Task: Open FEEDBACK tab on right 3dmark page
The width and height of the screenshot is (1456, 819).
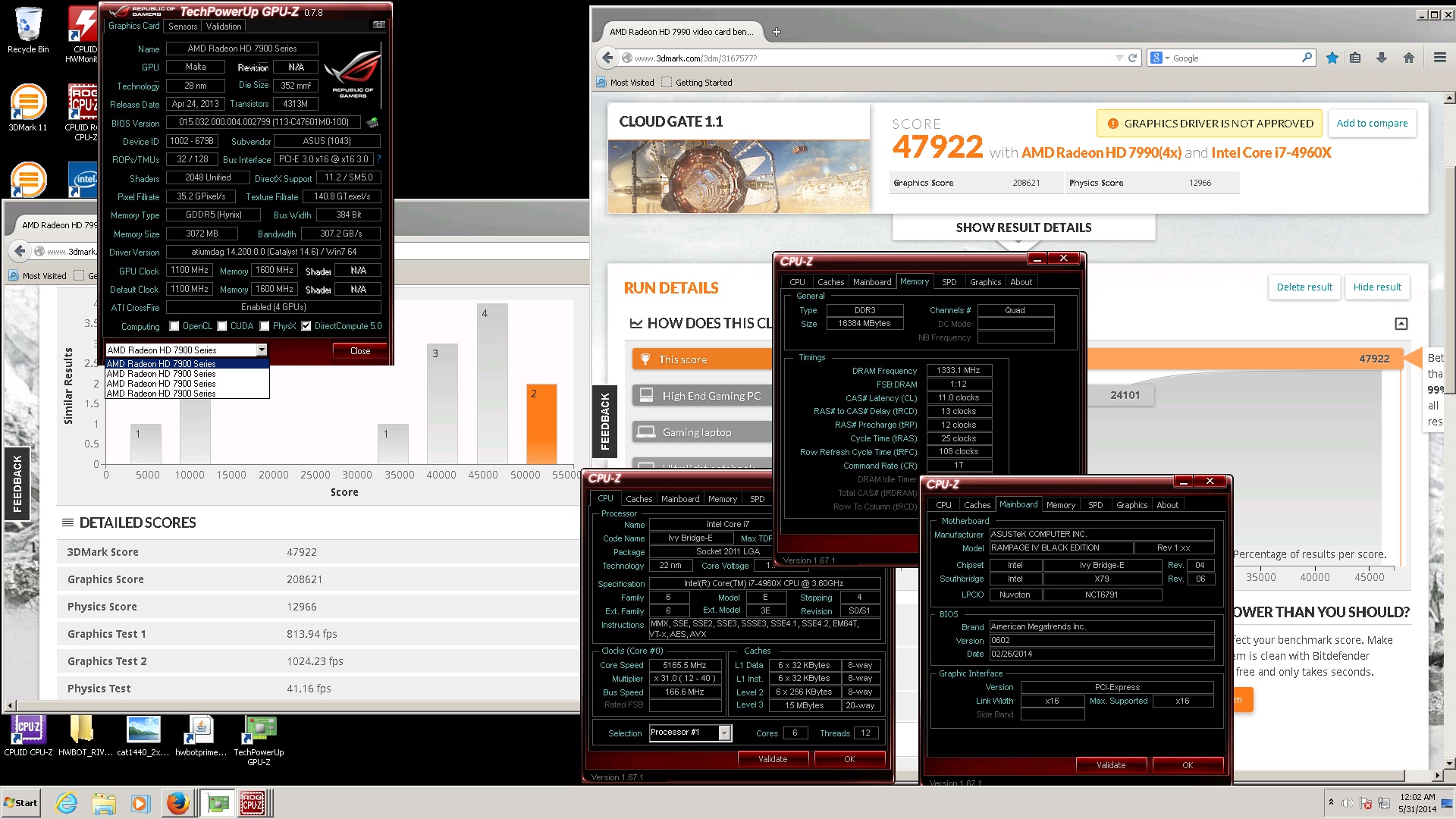Action: 604,422
